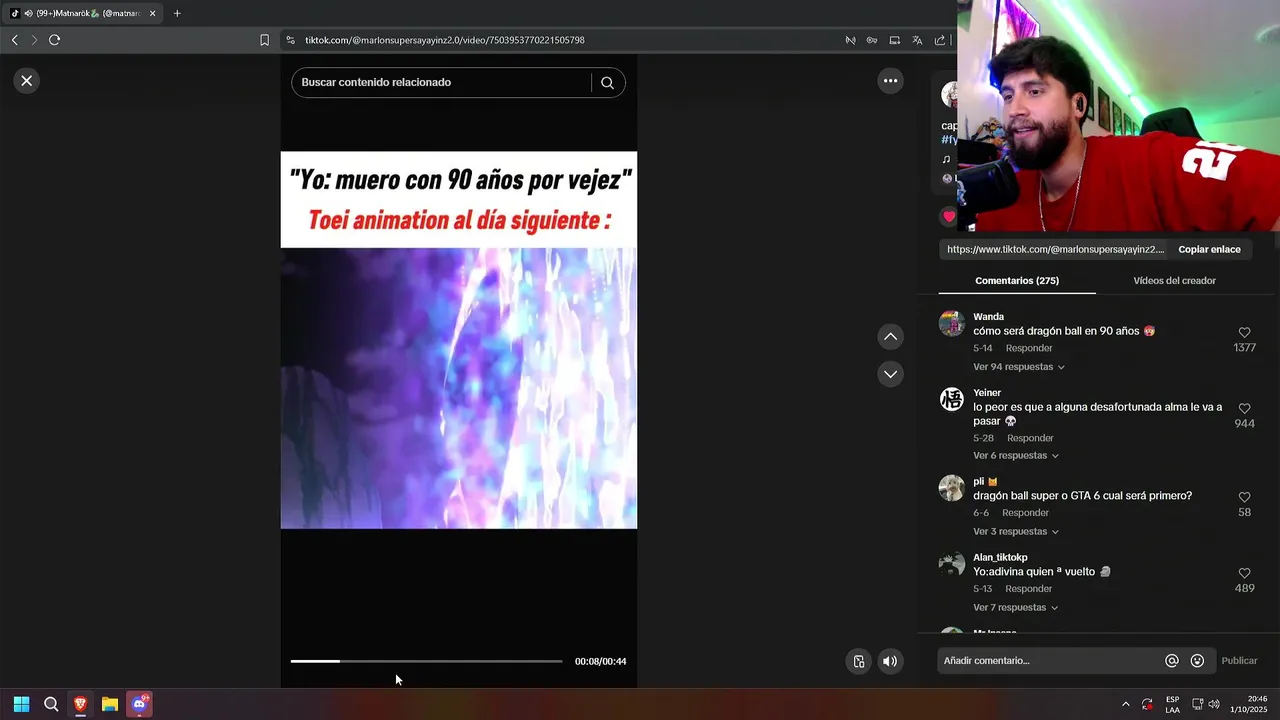Viewport: 1280px width, 720px height.
Task: Like Yeiner's comment
Action: click(1244, 409)
